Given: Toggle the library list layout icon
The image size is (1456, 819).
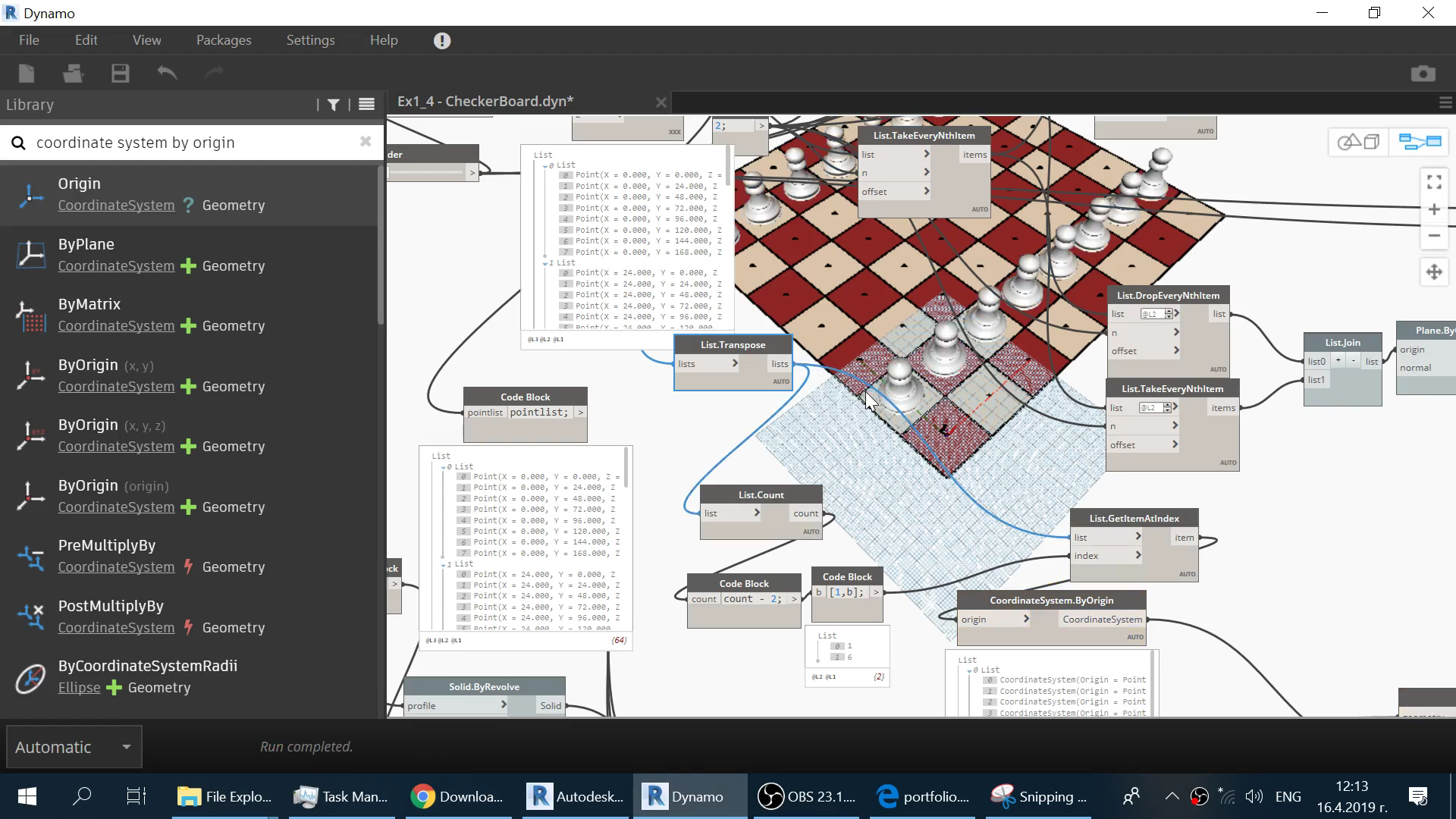Looking at the screenshot, I should point(366,105).
